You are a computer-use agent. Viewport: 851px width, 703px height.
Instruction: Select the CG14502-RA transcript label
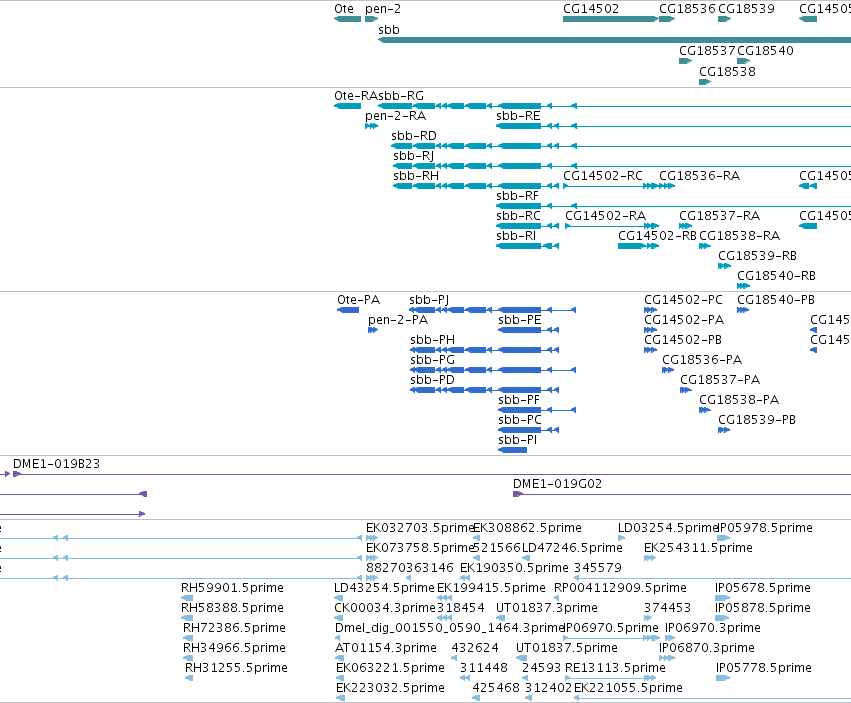tap(606, 216)
